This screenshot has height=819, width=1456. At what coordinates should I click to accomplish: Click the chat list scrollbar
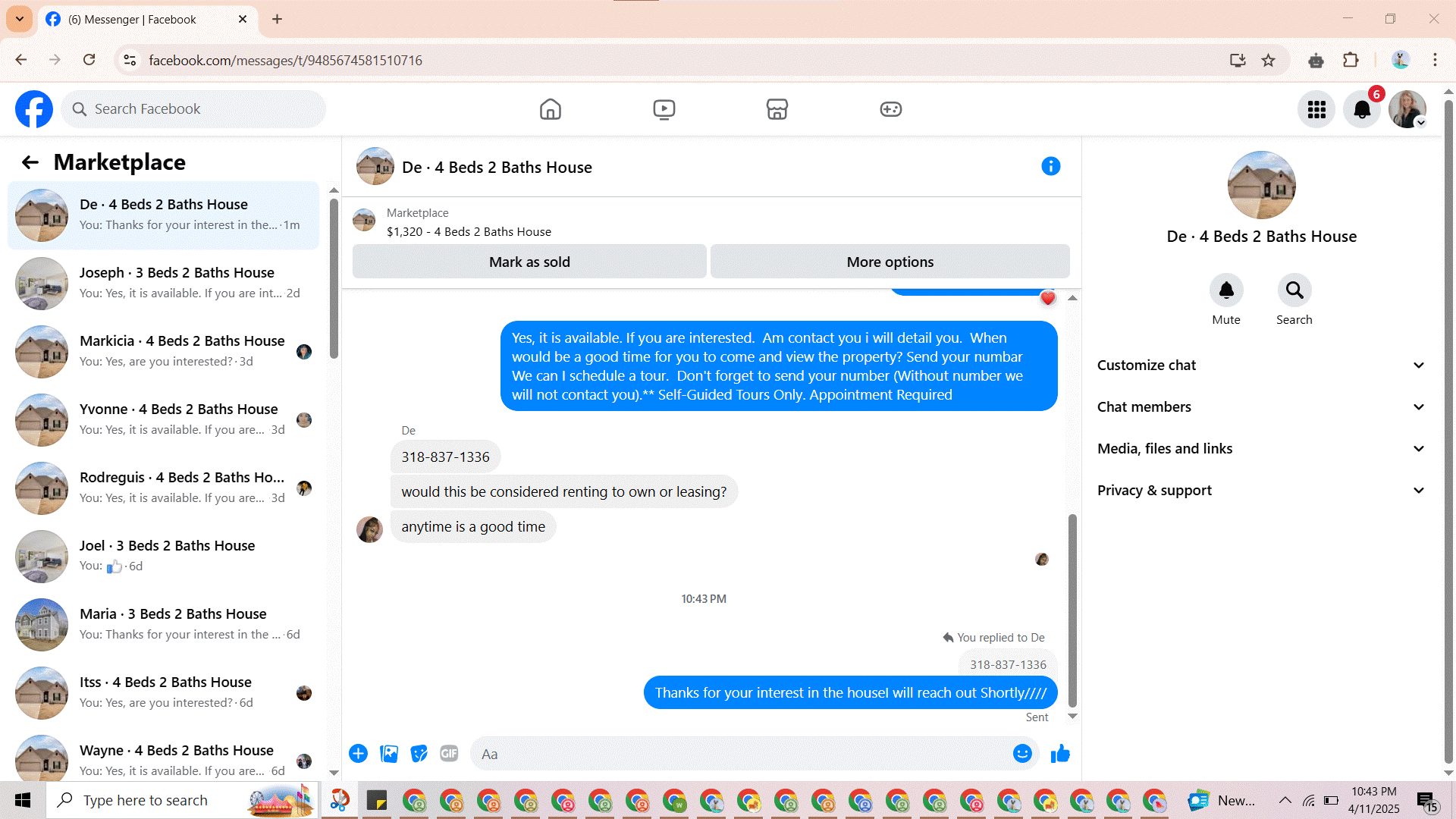334,278
